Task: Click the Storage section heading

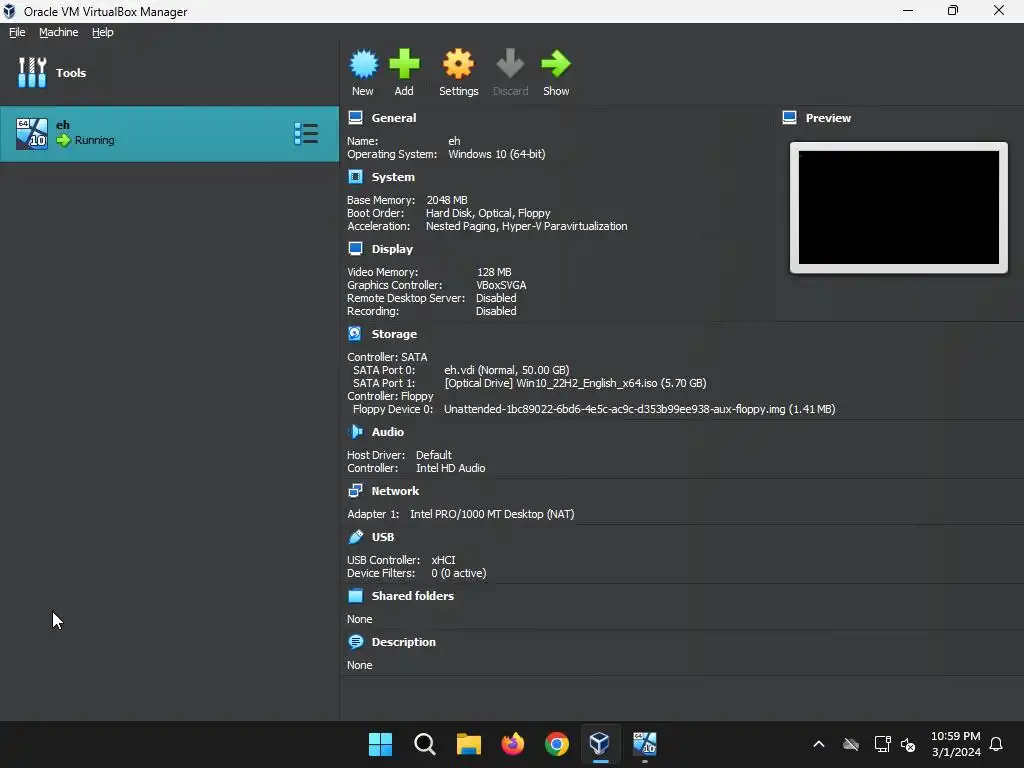Action: 394,334
